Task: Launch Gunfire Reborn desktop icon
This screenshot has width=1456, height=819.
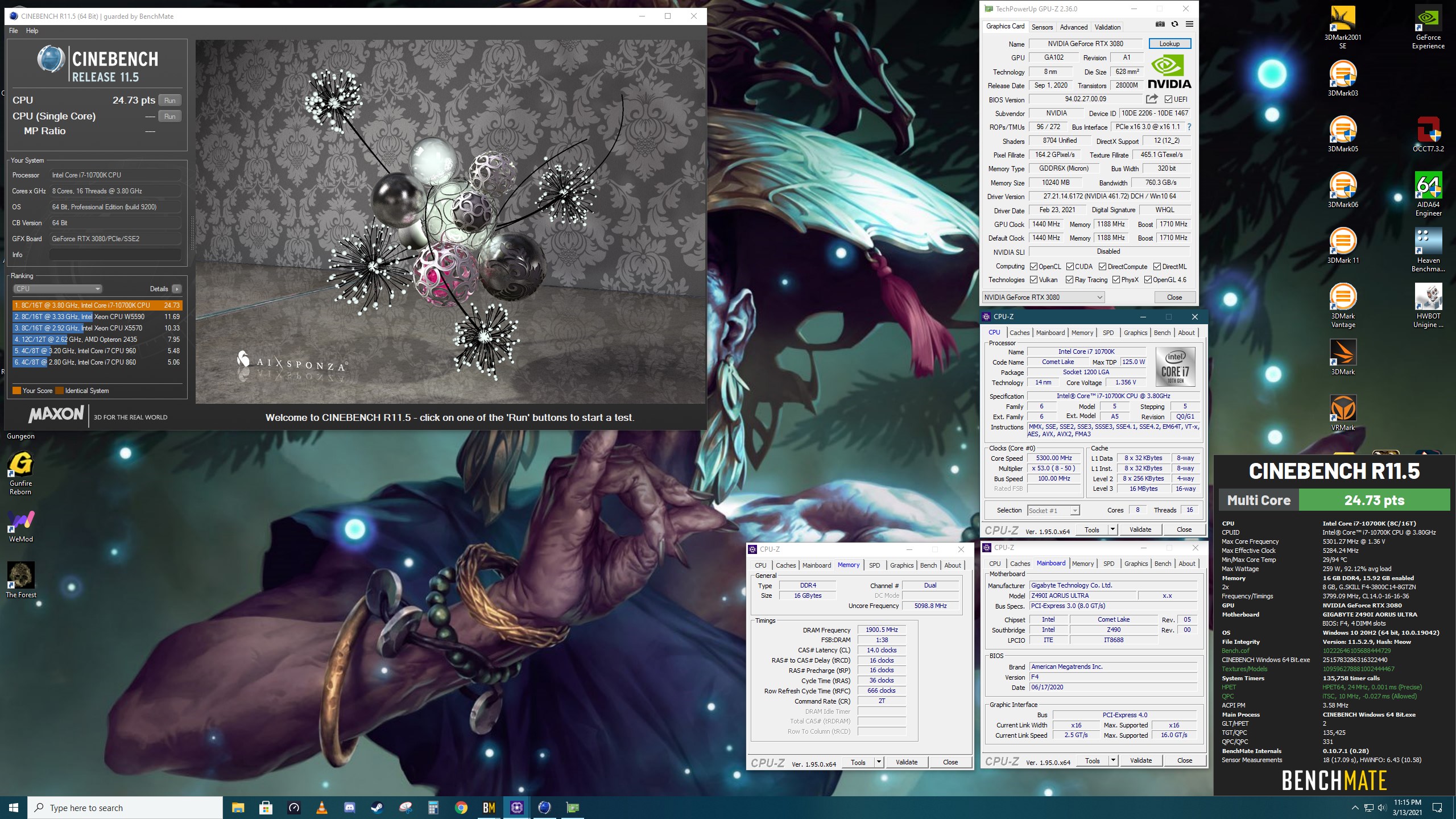Action: (20, 473)
